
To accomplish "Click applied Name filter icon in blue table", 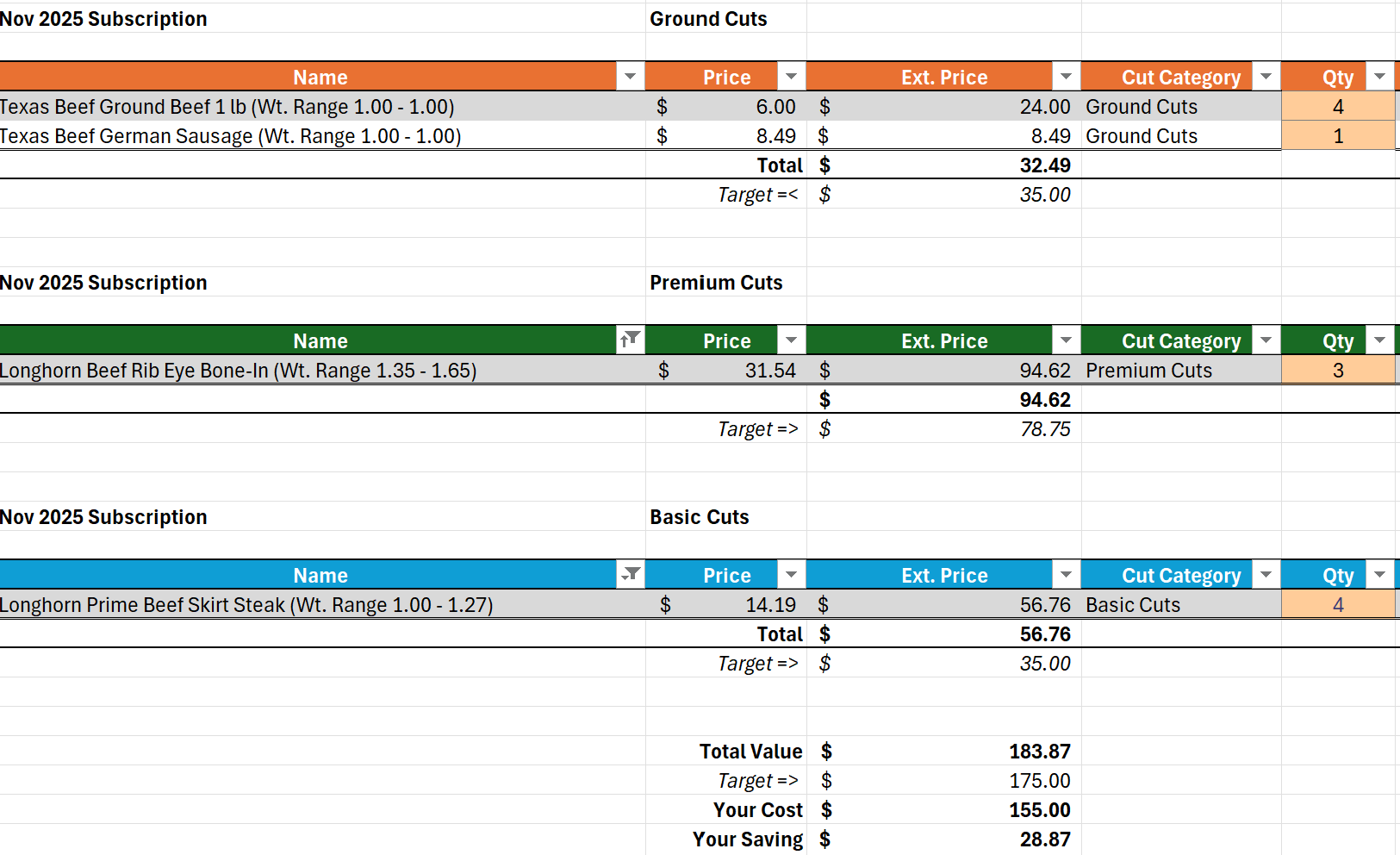I will click(x=630, y=575).
